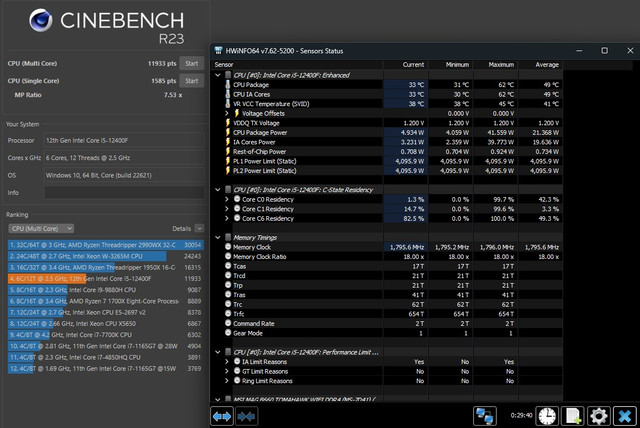Select the Intel Xeon W-3265M ranking bar
640x428 pixels.
coord(87,256)
